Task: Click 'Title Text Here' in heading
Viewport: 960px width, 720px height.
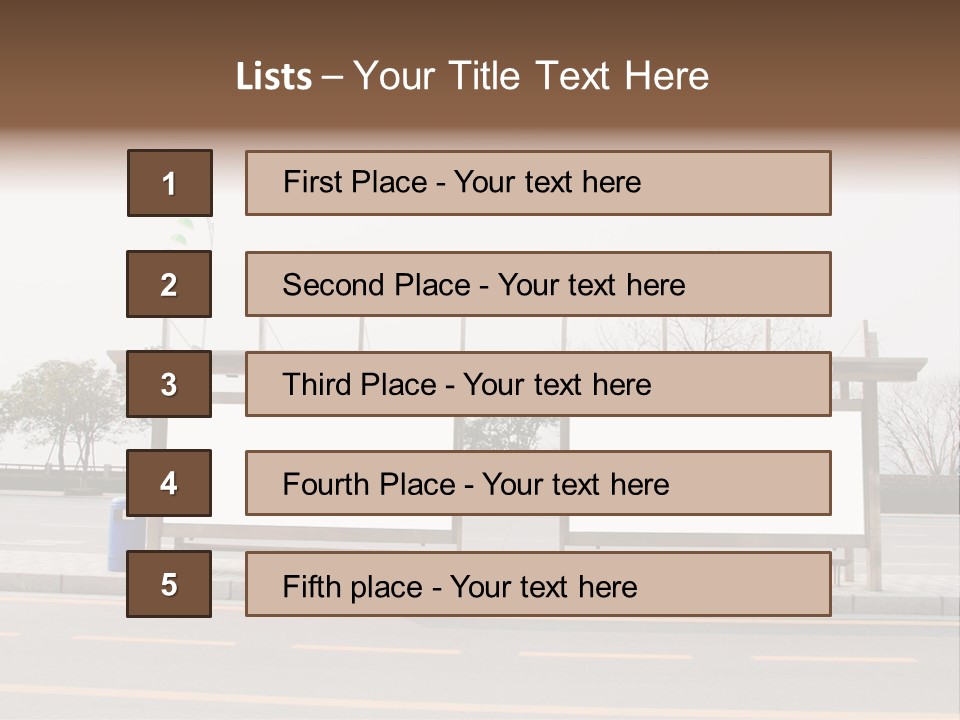Action: pos(579,76)
